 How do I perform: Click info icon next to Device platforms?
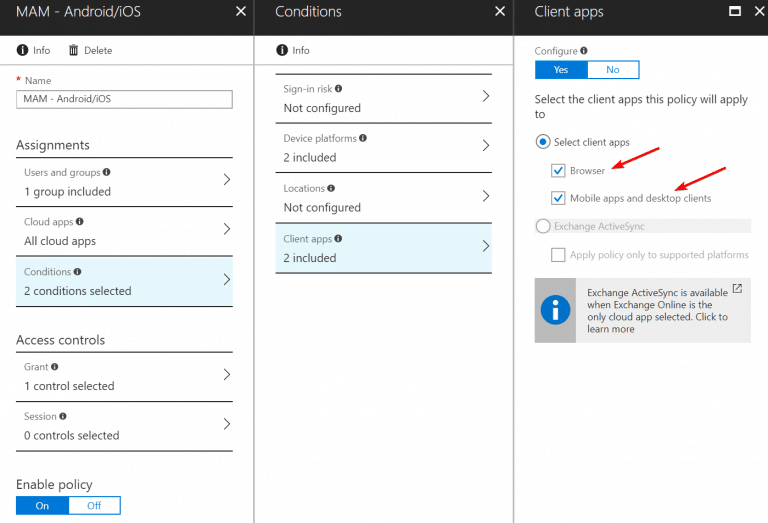point(363,138)
